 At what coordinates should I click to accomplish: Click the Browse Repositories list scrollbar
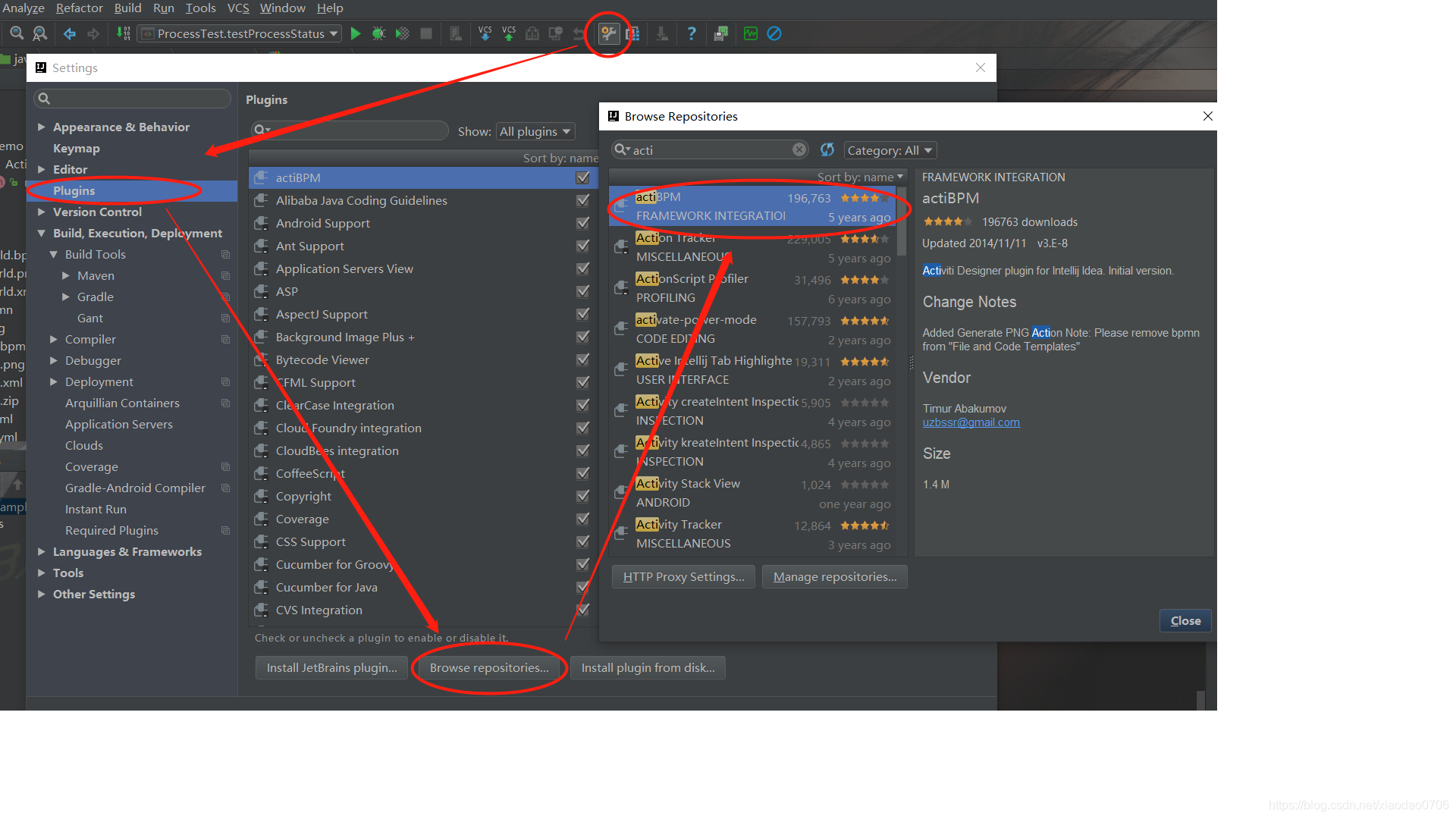point(901,221)
